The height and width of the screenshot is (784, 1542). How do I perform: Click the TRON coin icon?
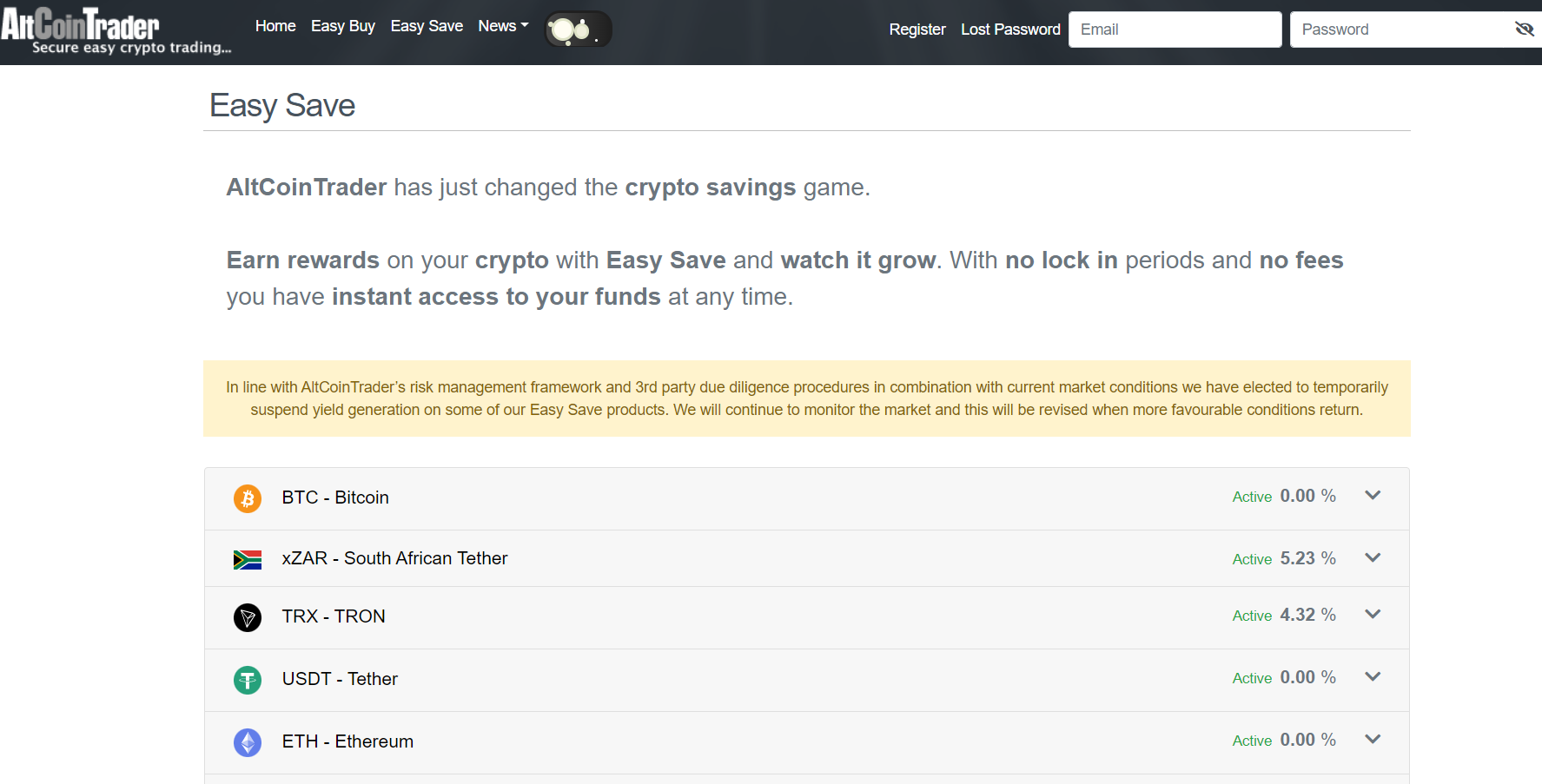click(248, 617)
